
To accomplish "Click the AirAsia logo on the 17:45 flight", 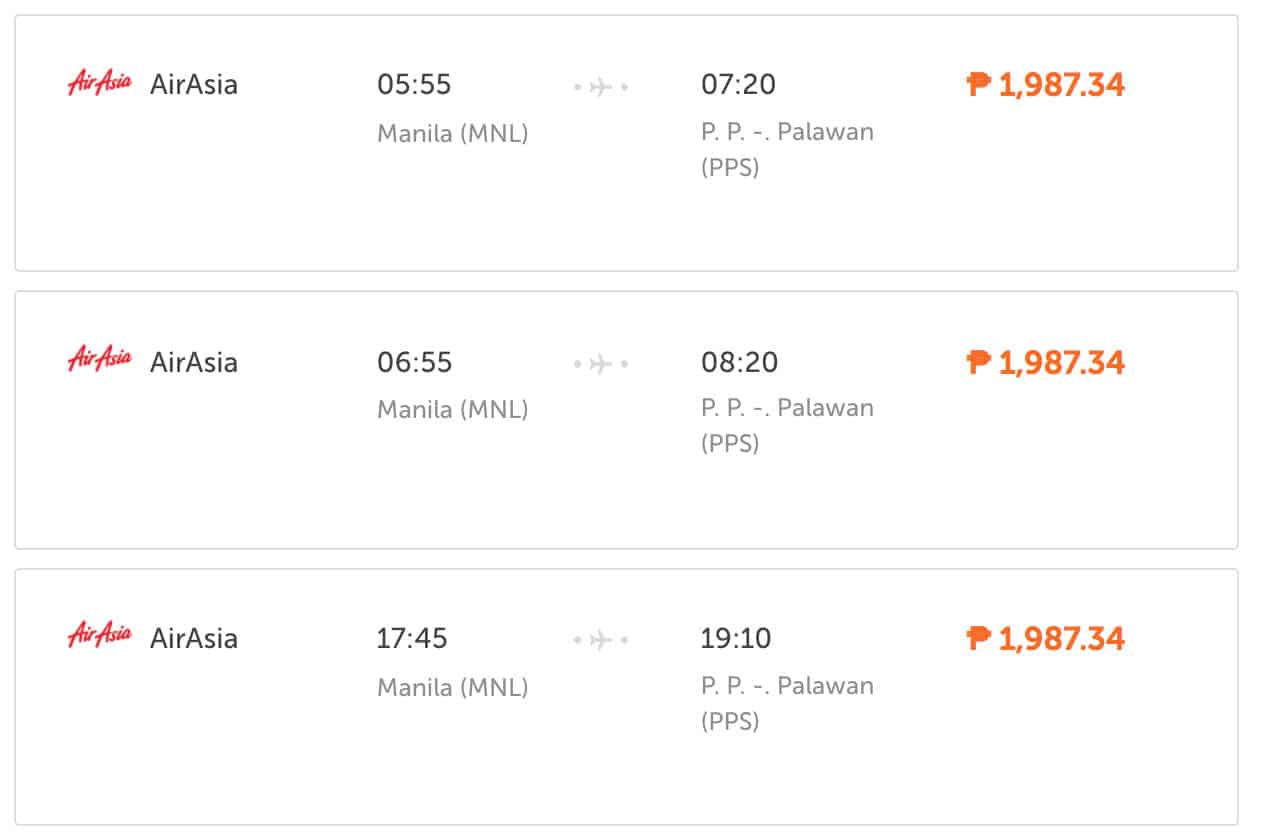I will click(x=99, y=636).
